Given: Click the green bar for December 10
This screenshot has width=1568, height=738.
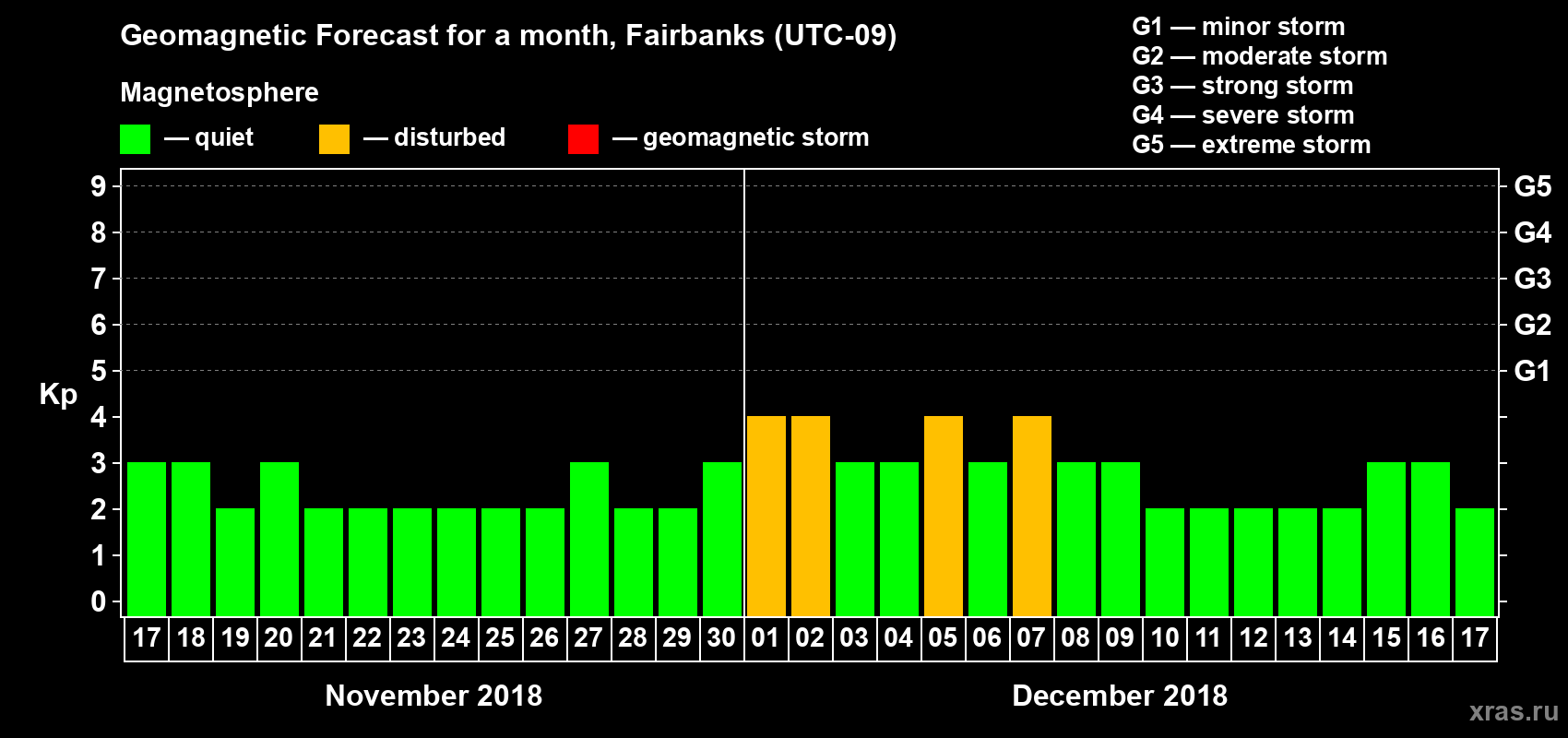Looking at the screenshot, I should [1165, 562].
